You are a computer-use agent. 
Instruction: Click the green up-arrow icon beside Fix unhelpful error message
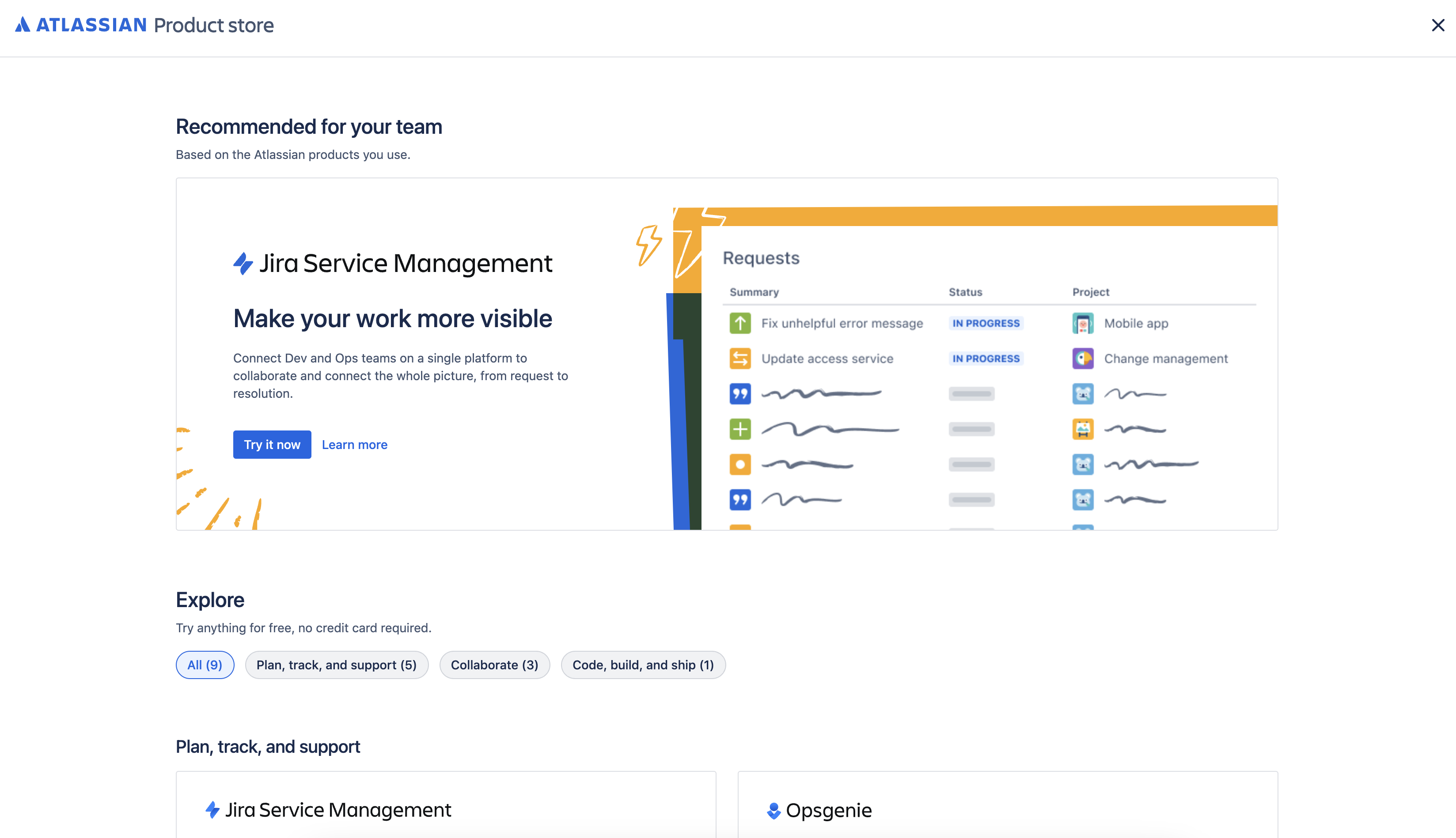[x=740, y=324]
